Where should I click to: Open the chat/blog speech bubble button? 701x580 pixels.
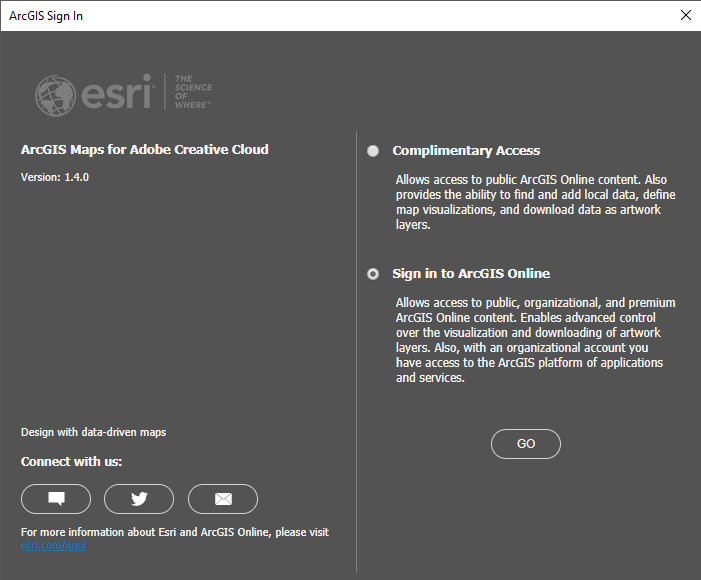56,499
